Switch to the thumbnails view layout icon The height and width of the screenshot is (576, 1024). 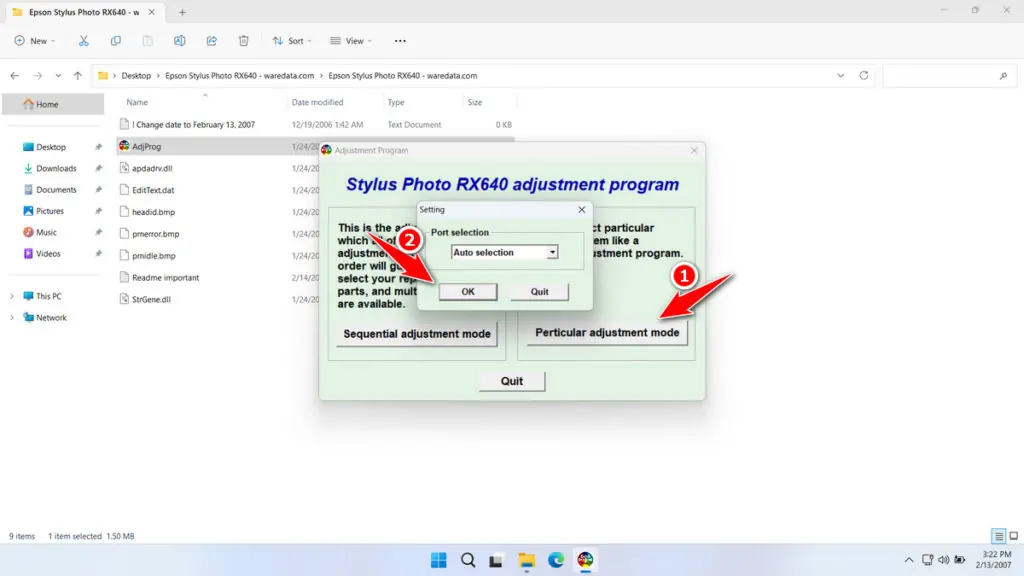pos(1012,537)
